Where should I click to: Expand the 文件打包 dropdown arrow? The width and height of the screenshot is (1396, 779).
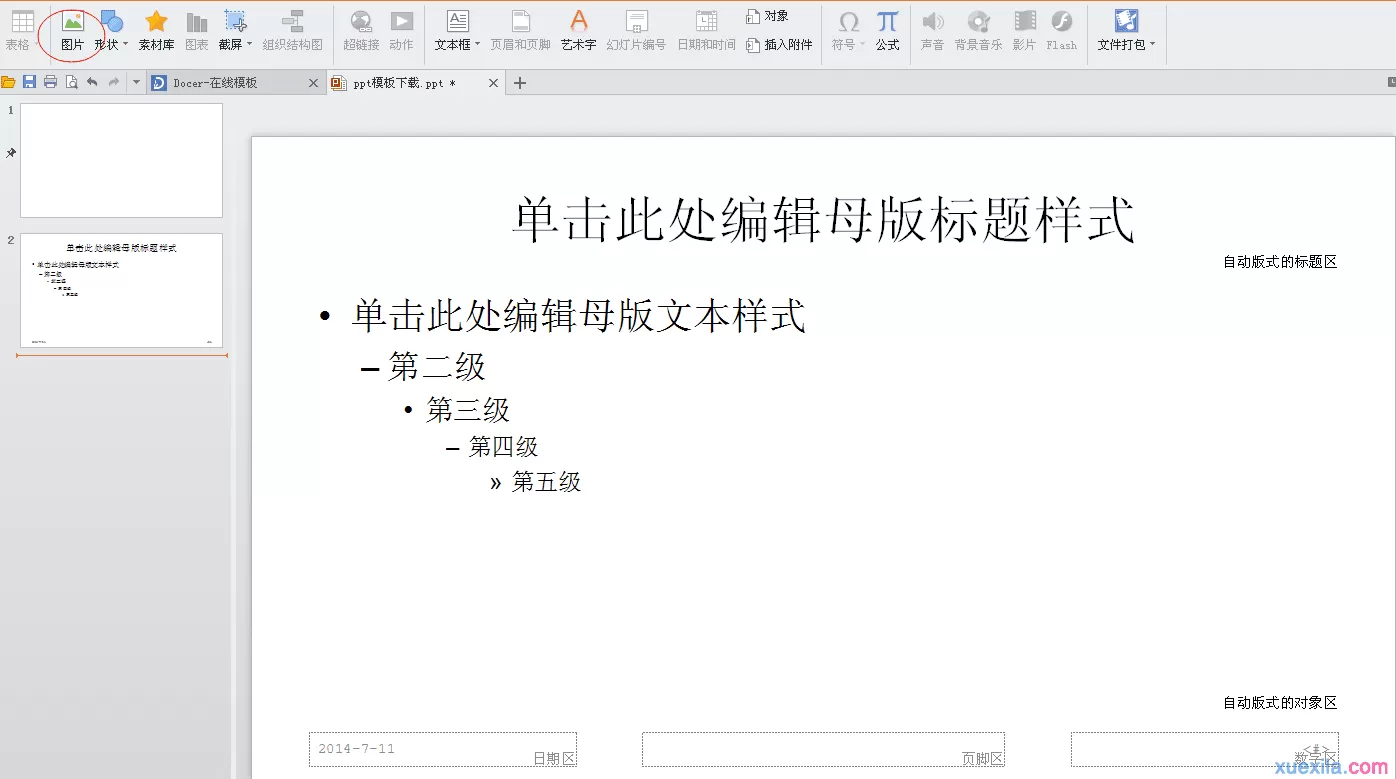pyautogui.click(x=1152, y=45)
